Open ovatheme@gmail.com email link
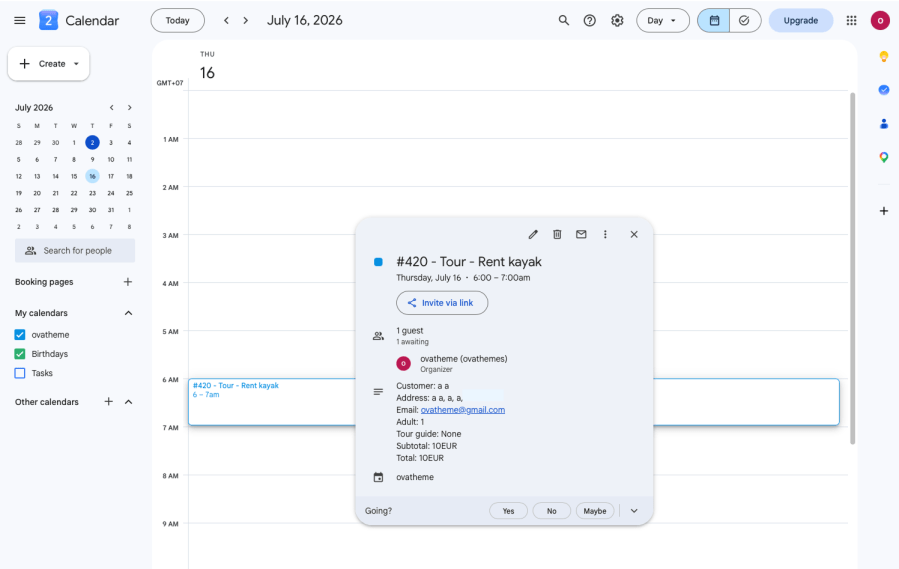Image resolution: width=899 pixels, height=569 pixels. (463, 410)
